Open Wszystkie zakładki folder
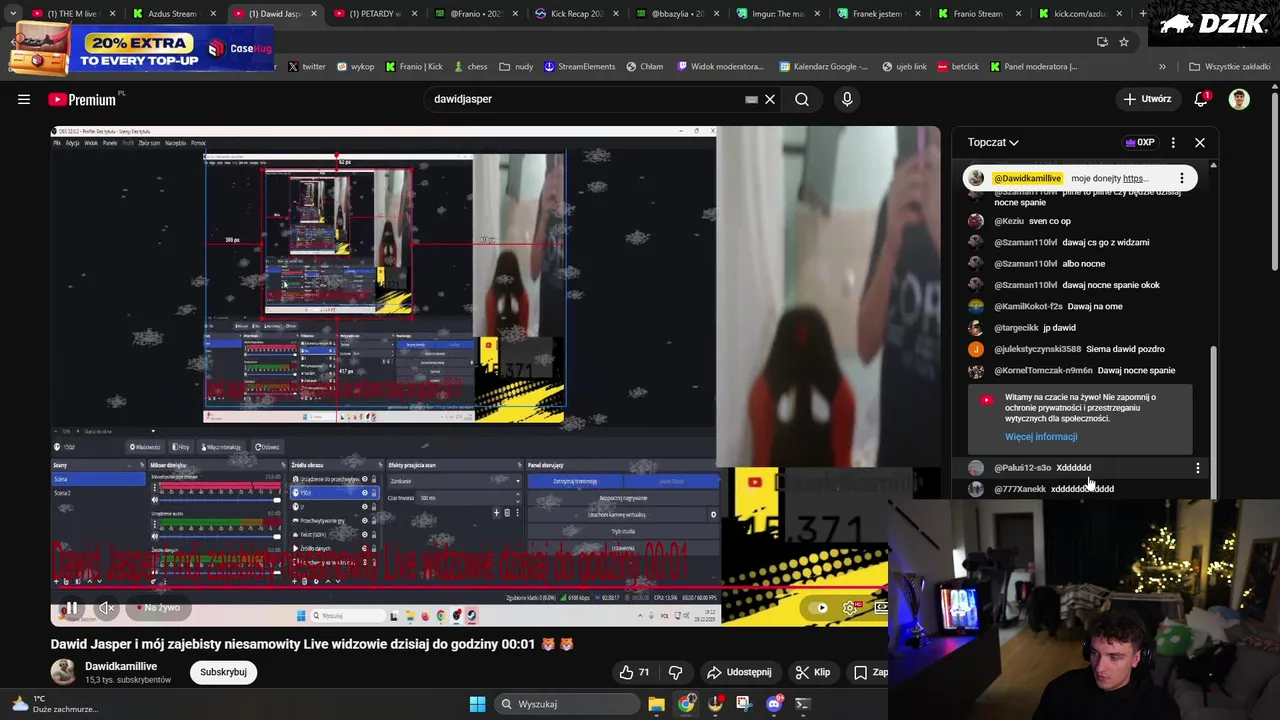Viewport: 1280px width, 720px height. pyautogui.click(x=1229, y=67)
